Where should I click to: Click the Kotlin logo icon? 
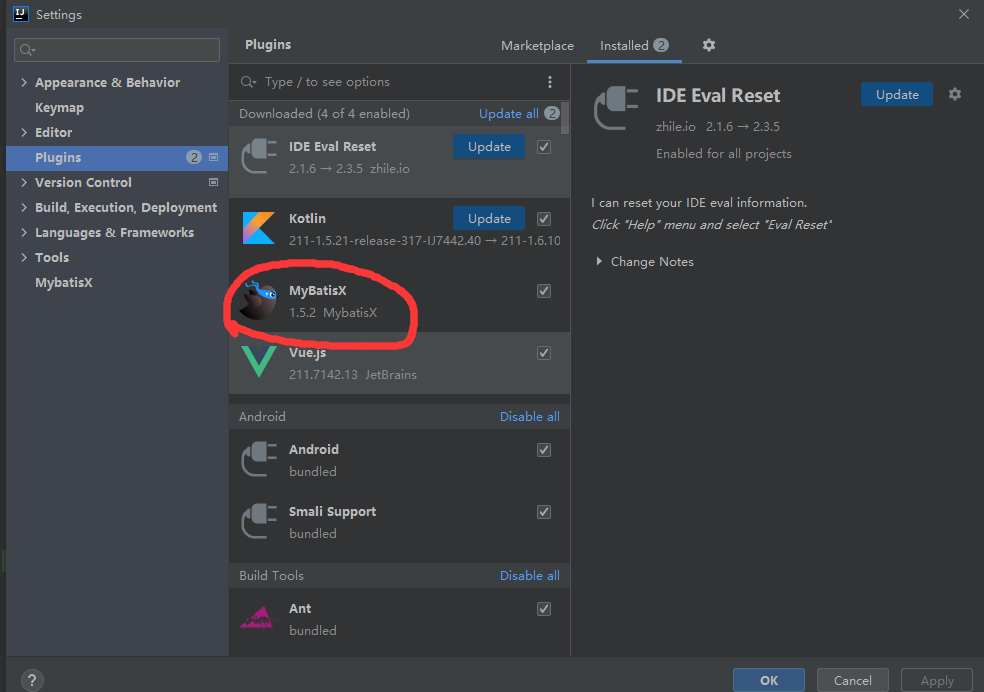point(259,228)
